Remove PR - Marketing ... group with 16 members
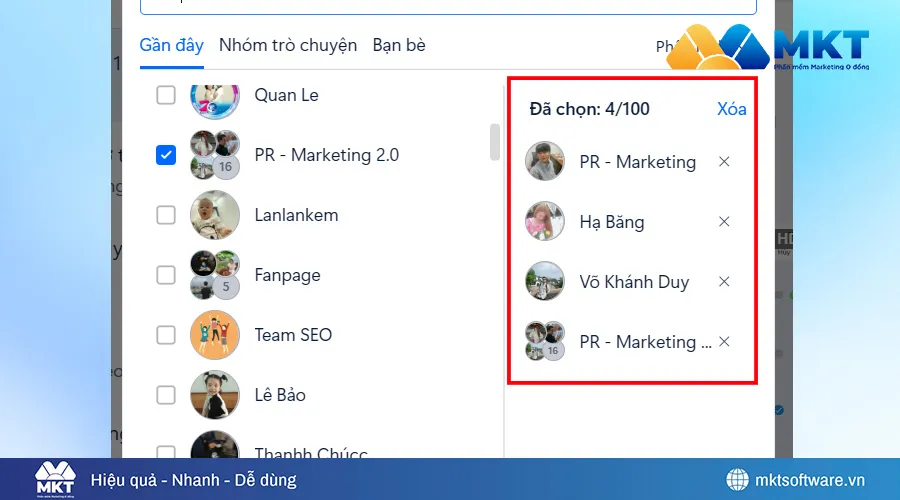The image size is (900, 500). pyautogui.click(x=724, y=342)
